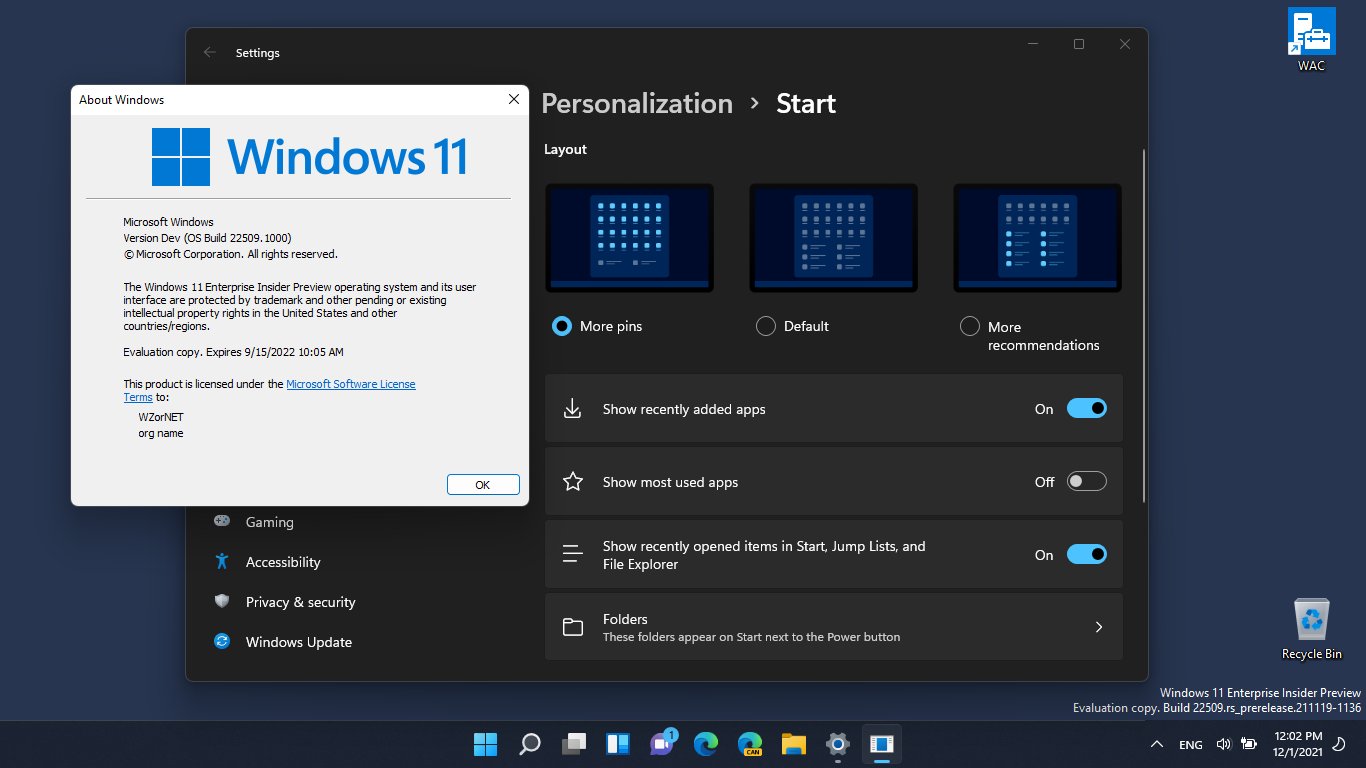Open the Start menu from the taskbar

[x=485, y=744]
